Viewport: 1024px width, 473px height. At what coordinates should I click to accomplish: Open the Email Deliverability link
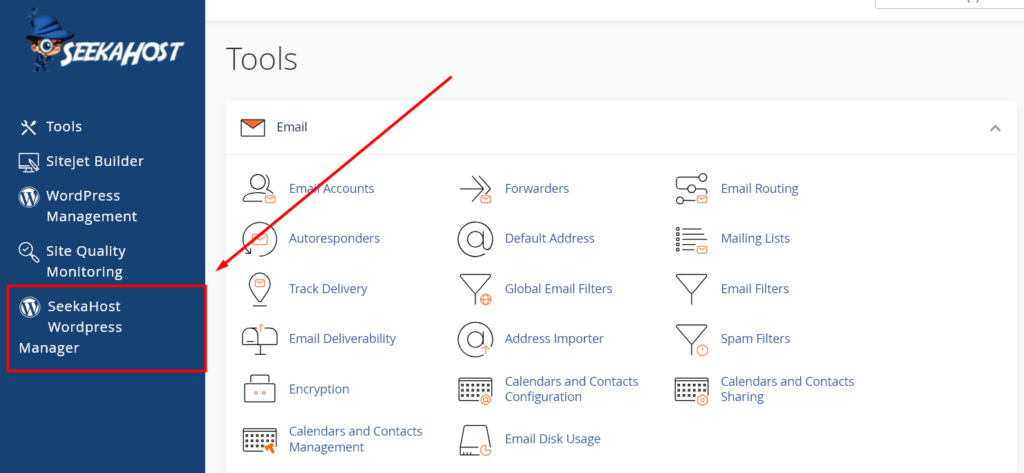342,338
